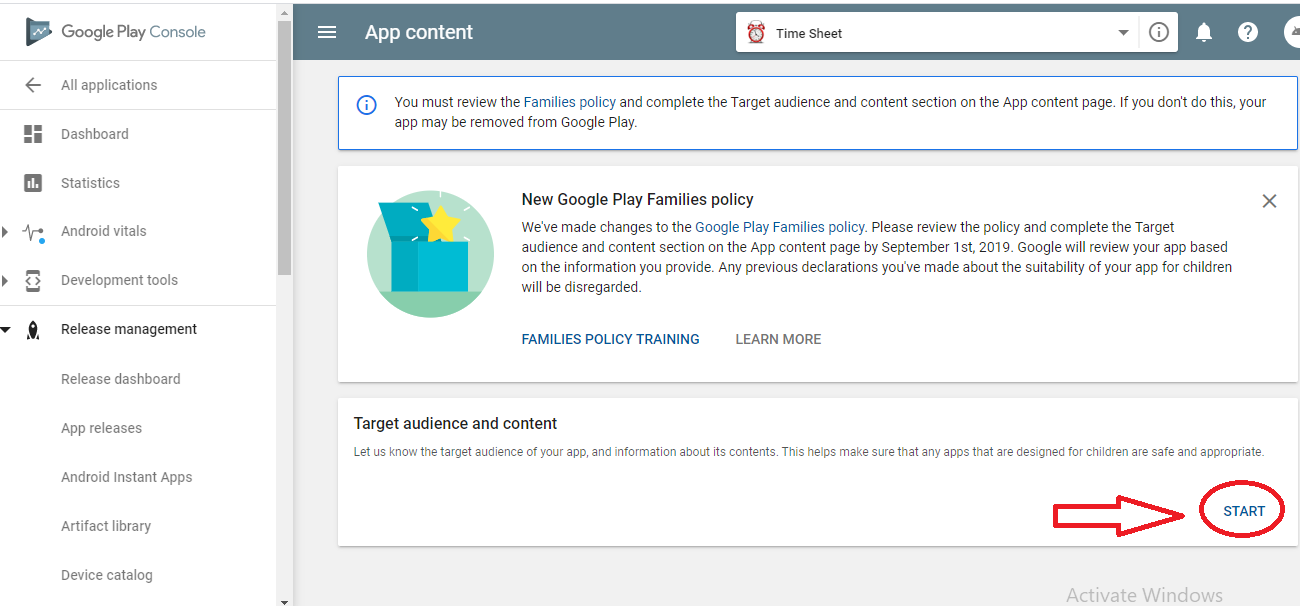This screenshot has height=606, width=1300.
Task: Open Release dashboard submenu item
Action: click(x=121, y=379)
